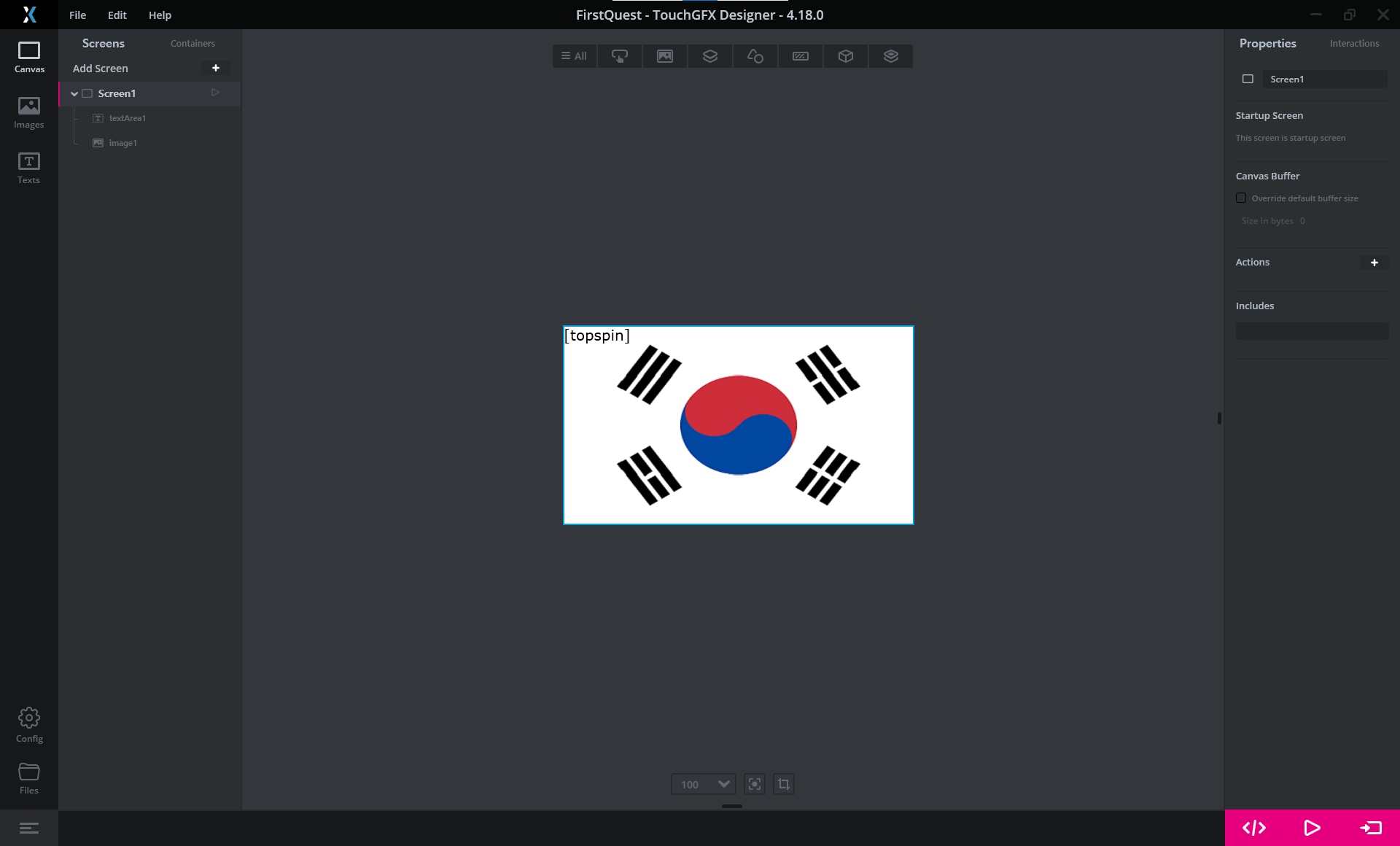The image size is (1400, 846).
Task: Select textArea1 in the screen tree
Action: click(x=128, y=118)
